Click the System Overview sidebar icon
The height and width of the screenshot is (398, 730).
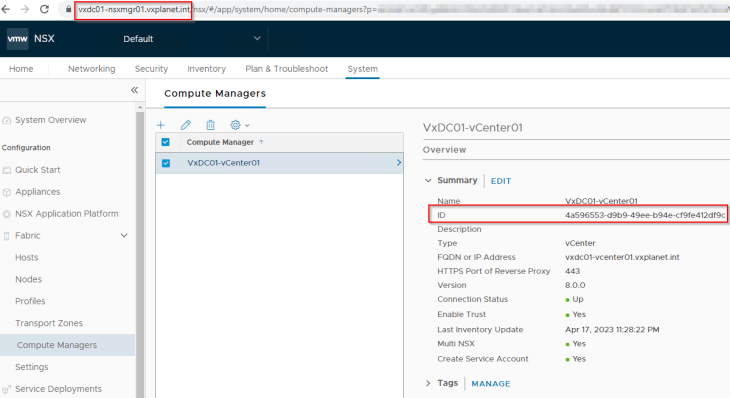click(x=7, y=120)
